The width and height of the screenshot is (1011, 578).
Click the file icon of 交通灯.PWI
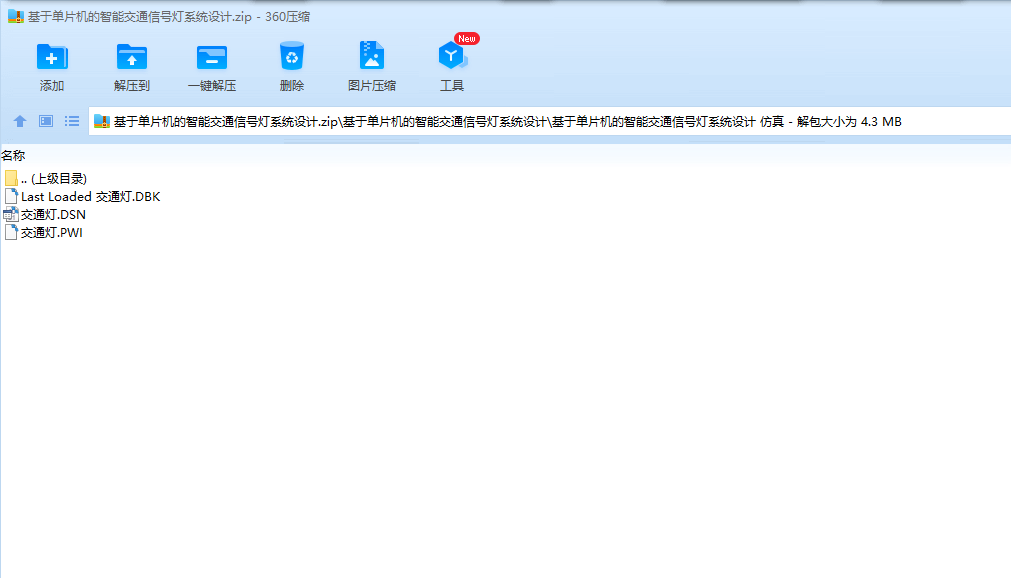(x=11, y=232)
